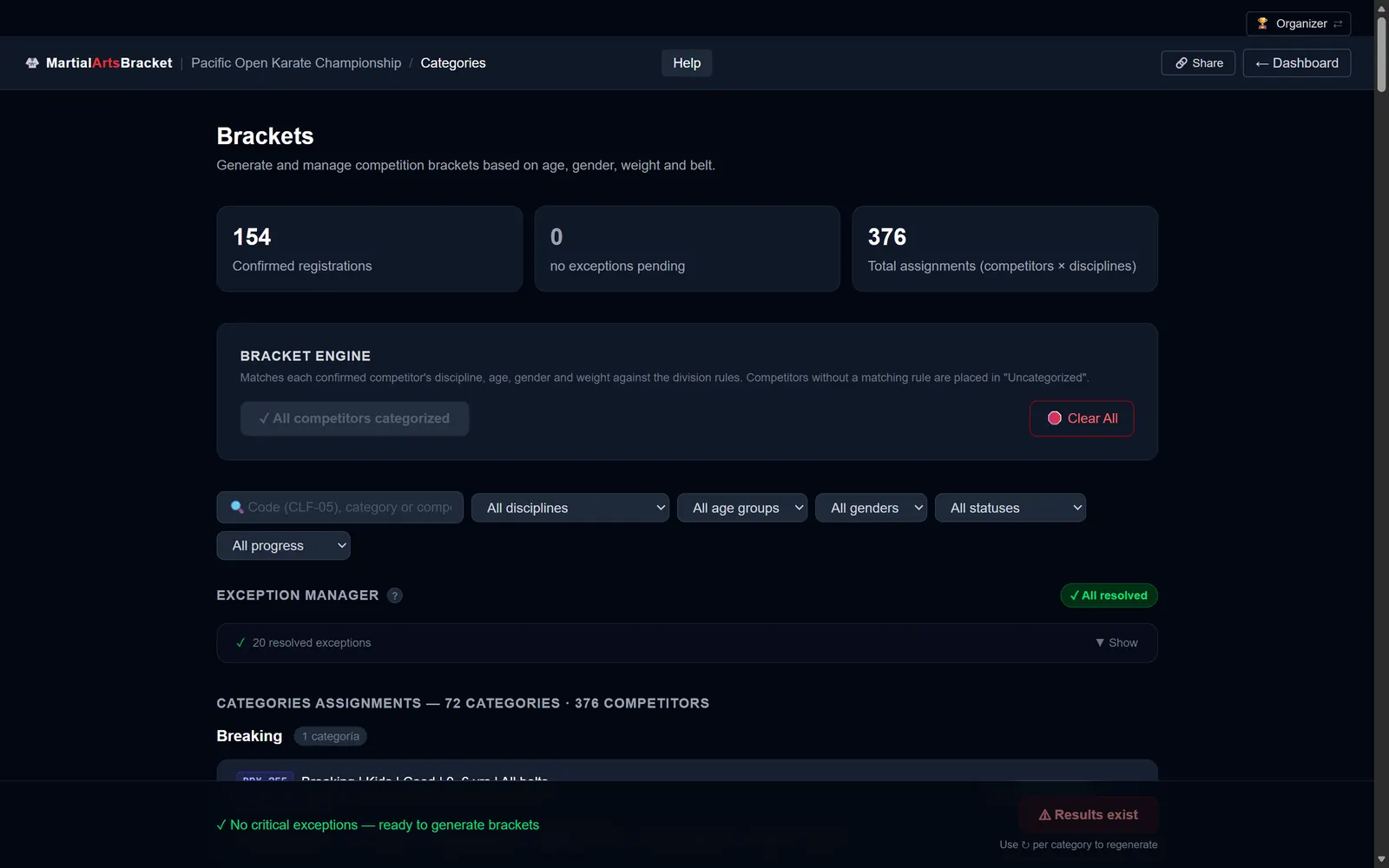Click the no exceptions pending card
This screenshot has height=868, width=1389.
tap(687, 248)
